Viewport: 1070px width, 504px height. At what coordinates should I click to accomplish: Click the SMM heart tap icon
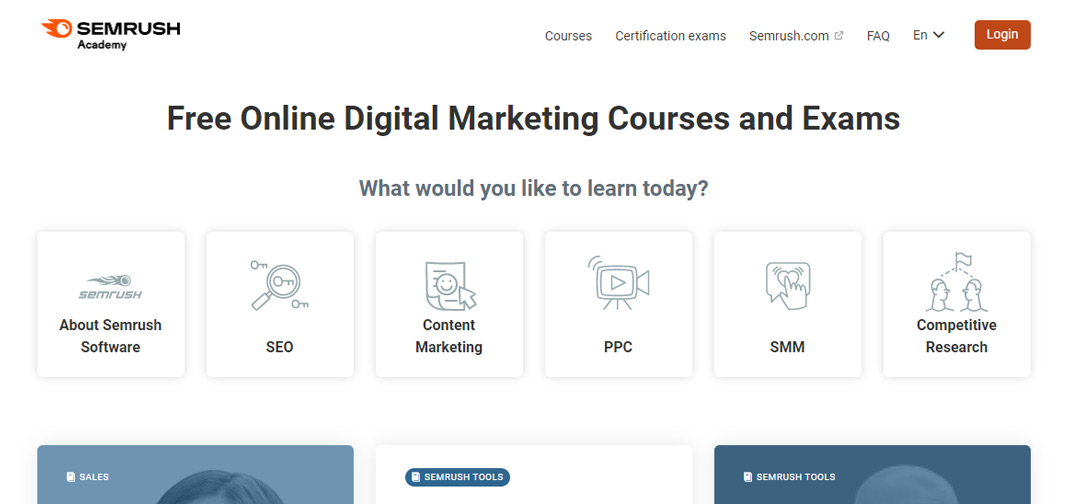tap(787, 286)
